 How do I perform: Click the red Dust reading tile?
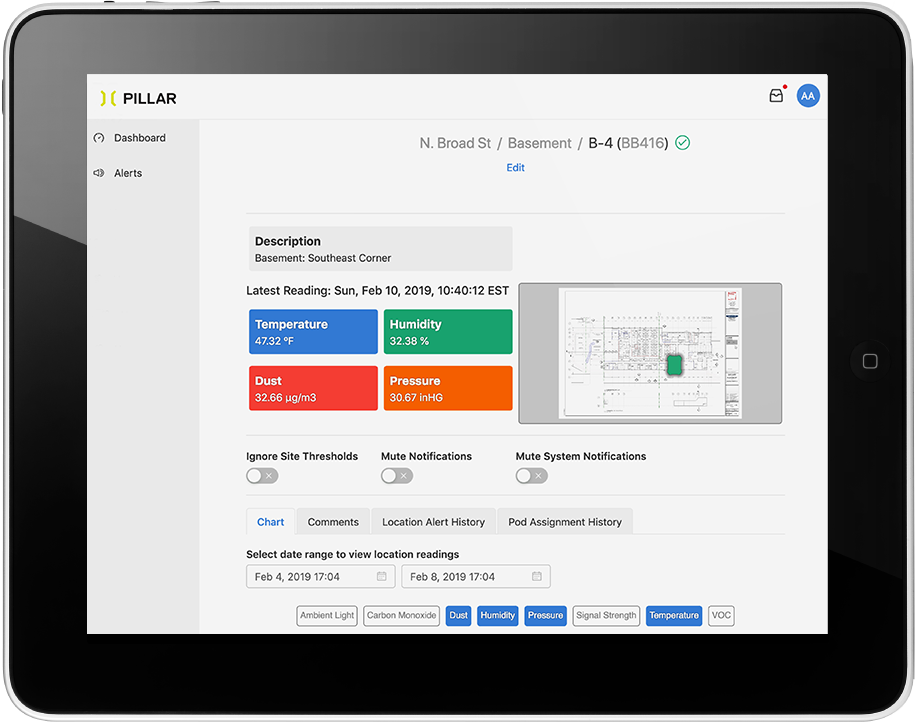click(313, 388)
